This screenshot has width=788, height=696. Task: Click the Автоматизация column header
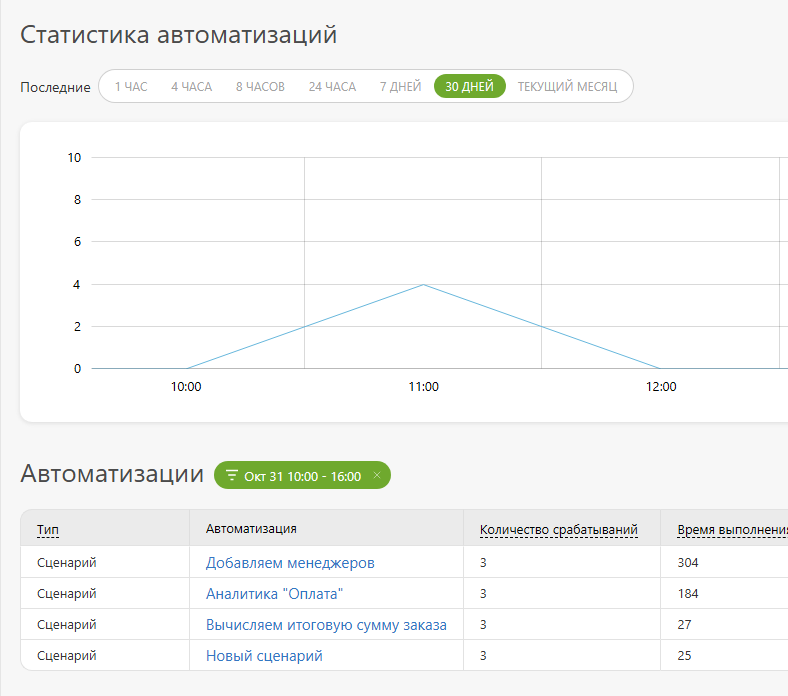[251, 529]
